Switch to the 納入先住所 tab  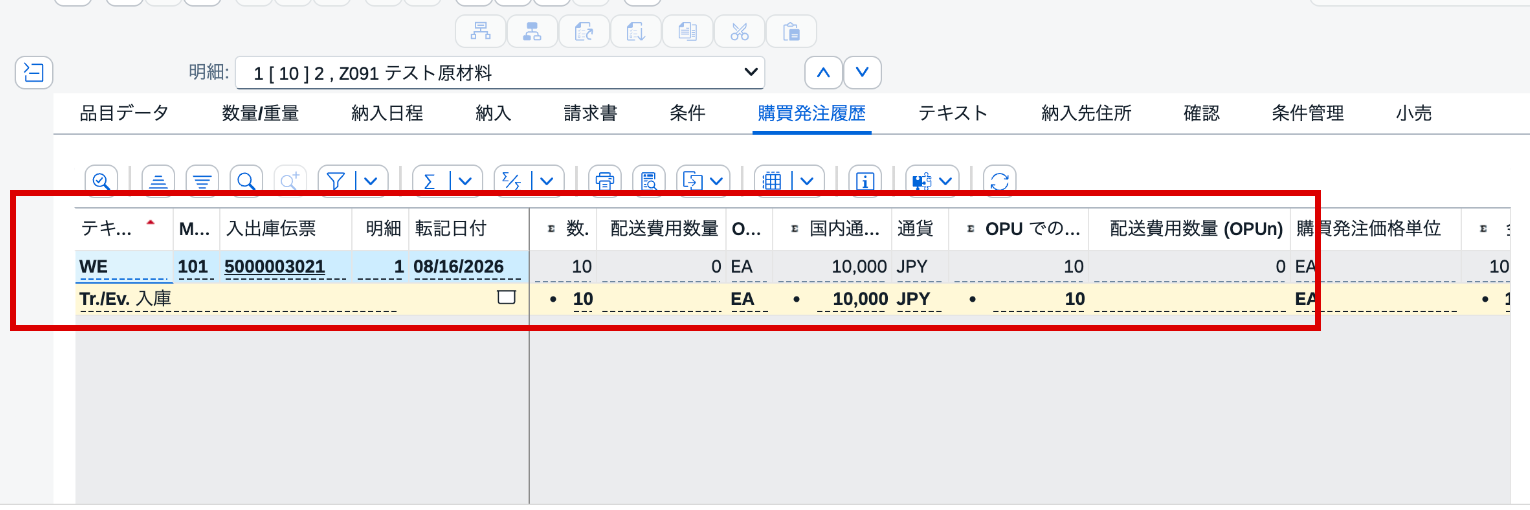1086,114
